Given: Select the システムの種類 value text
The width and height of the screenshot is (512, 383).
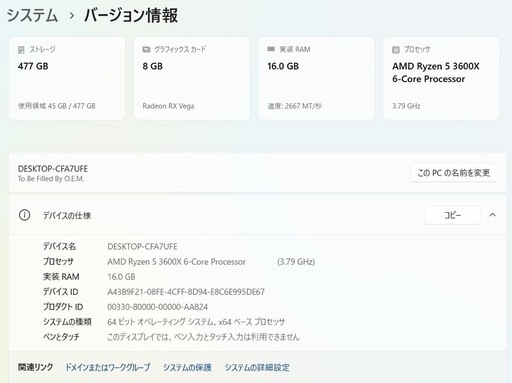Looking at the screenshot, I should 196,322.
